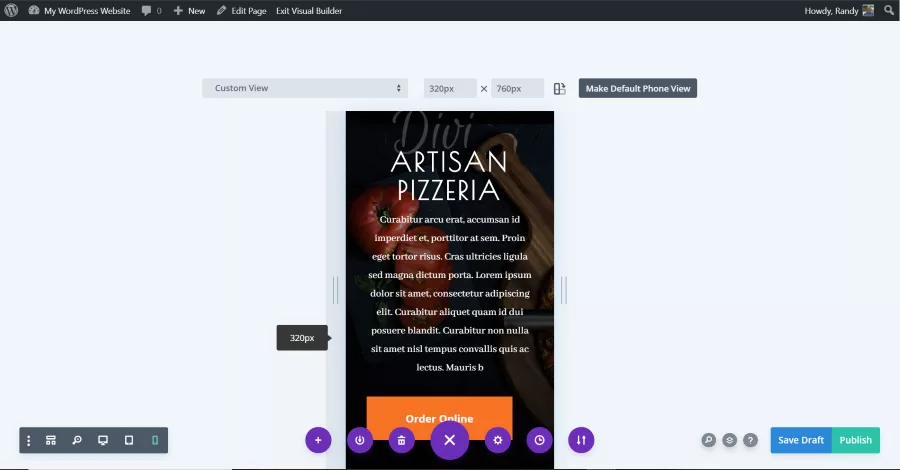Open the builder settings three-dot menu
The height and width of the screenshot is (470, 900).
pyautogui.click(x=29, y=440)
